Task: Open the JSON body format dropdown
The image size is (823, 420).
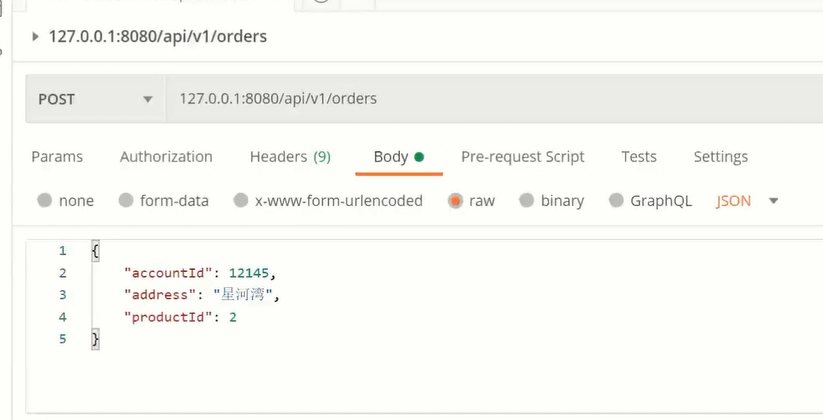Action: pyautogui.click(x=746, y=201)
